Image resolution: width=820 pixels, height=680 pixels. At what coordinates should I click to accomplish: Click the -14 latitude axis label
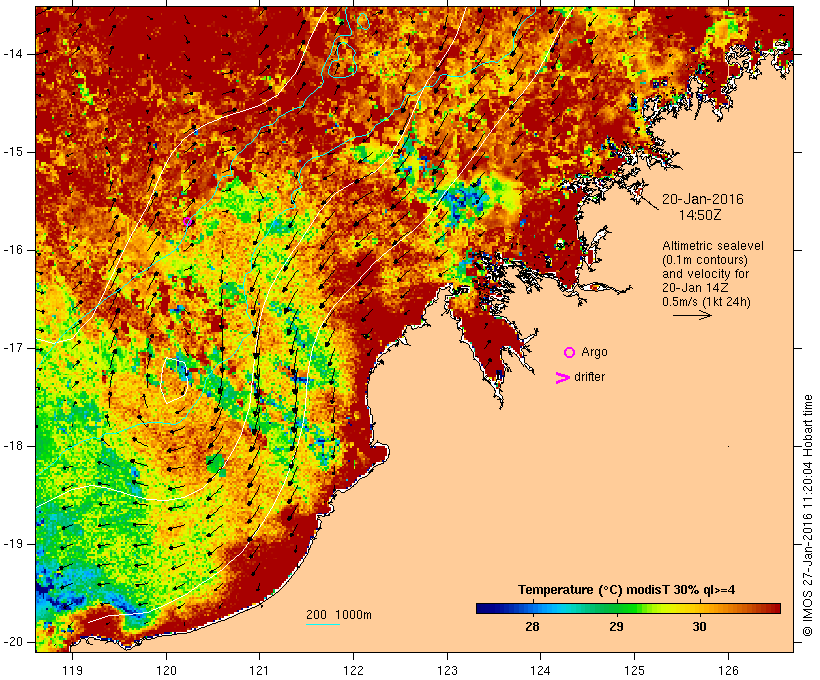12,54
